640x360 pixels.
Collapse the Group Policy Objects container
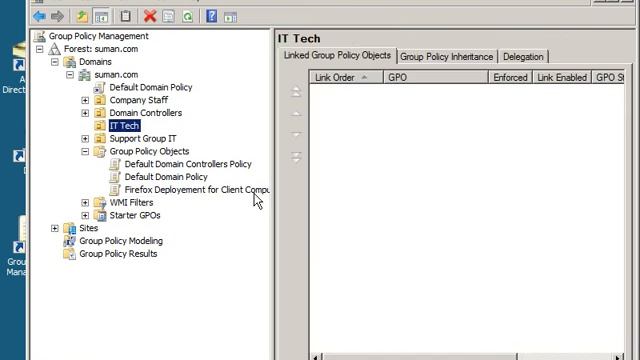click(85, 151)
